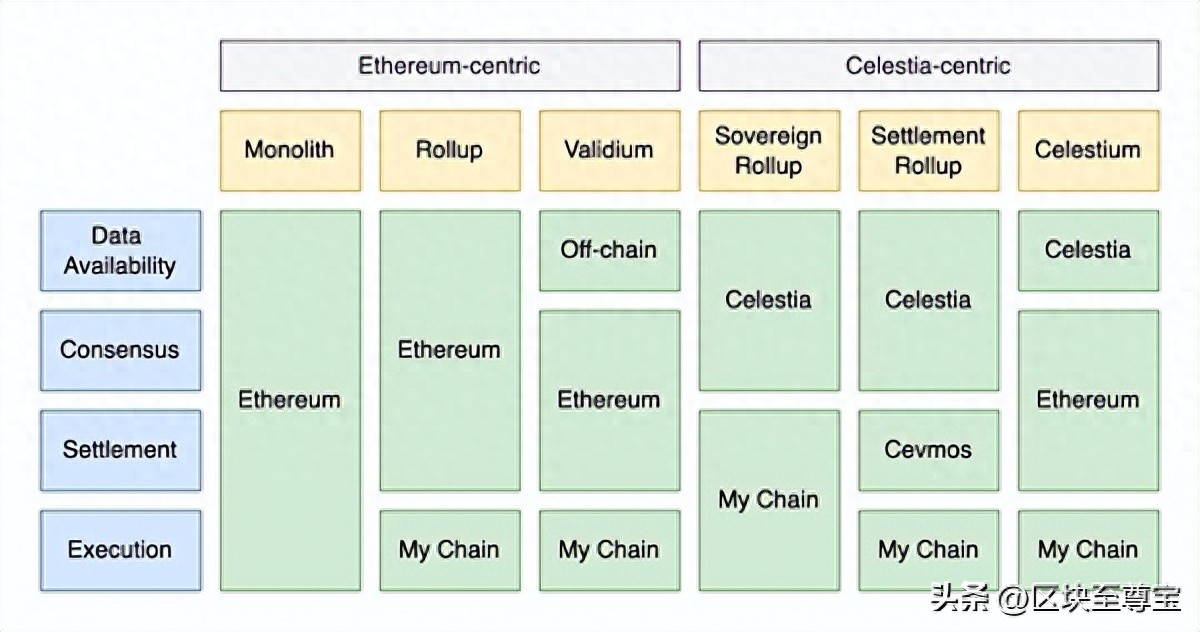Select the Sovereign Rollup label box

point(769,150)
